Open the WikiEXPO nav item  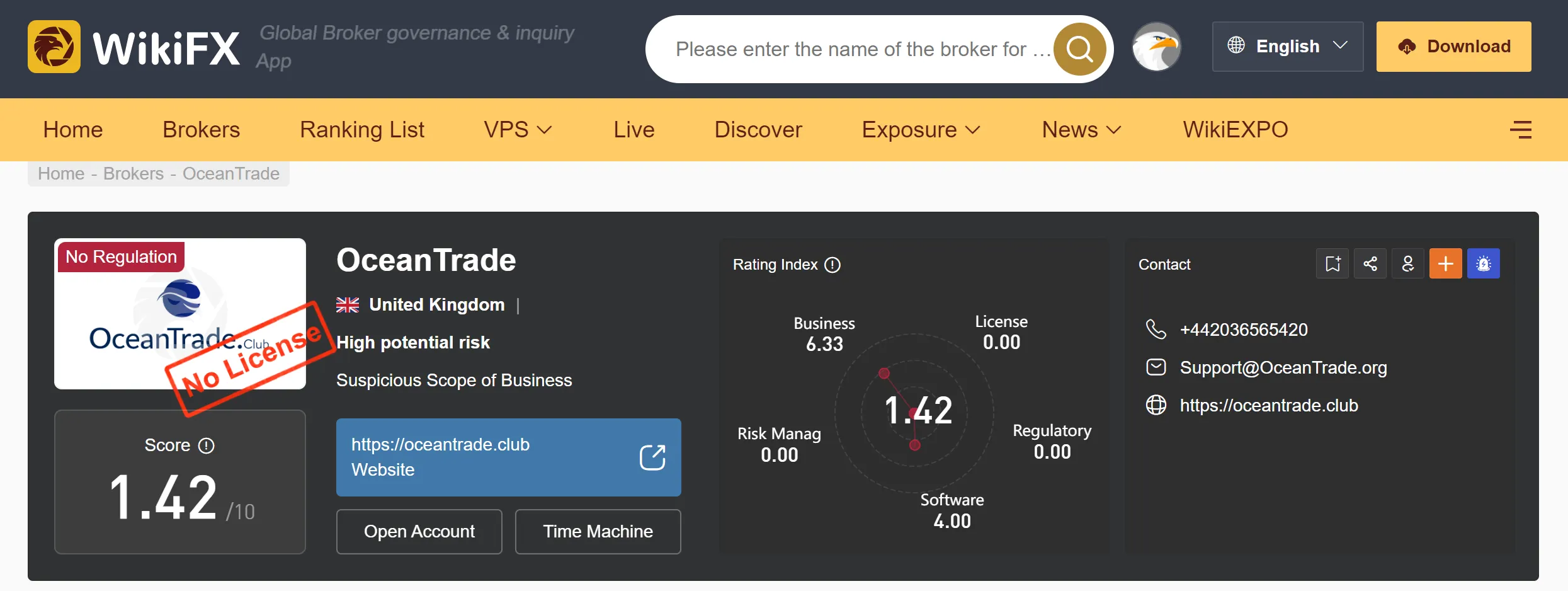[x=1236, y=130]
